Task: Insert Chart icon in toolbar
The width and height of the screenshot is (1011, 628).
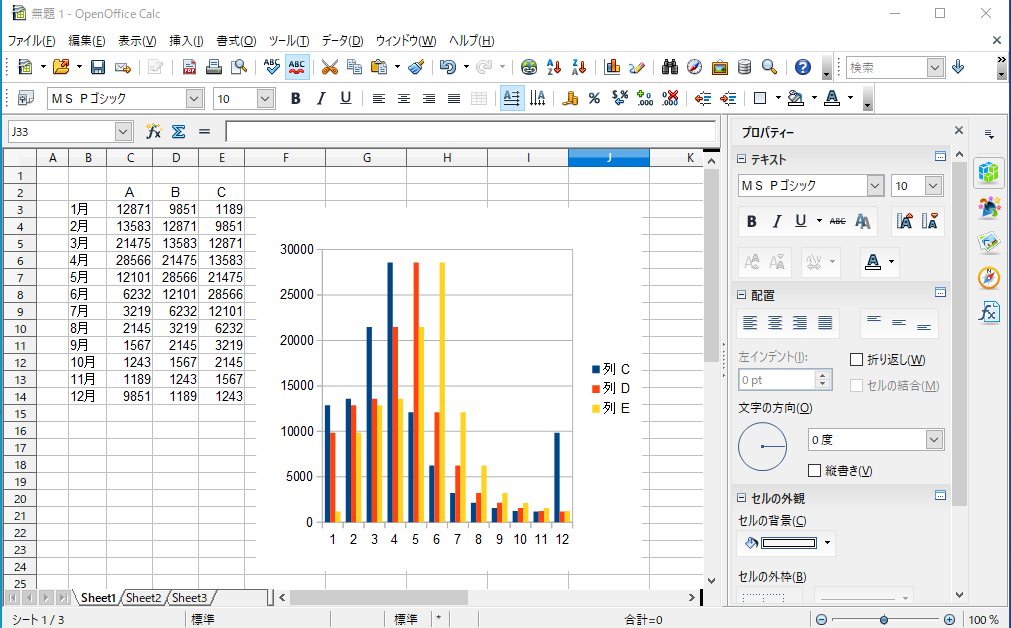Action: coord(612,67)
